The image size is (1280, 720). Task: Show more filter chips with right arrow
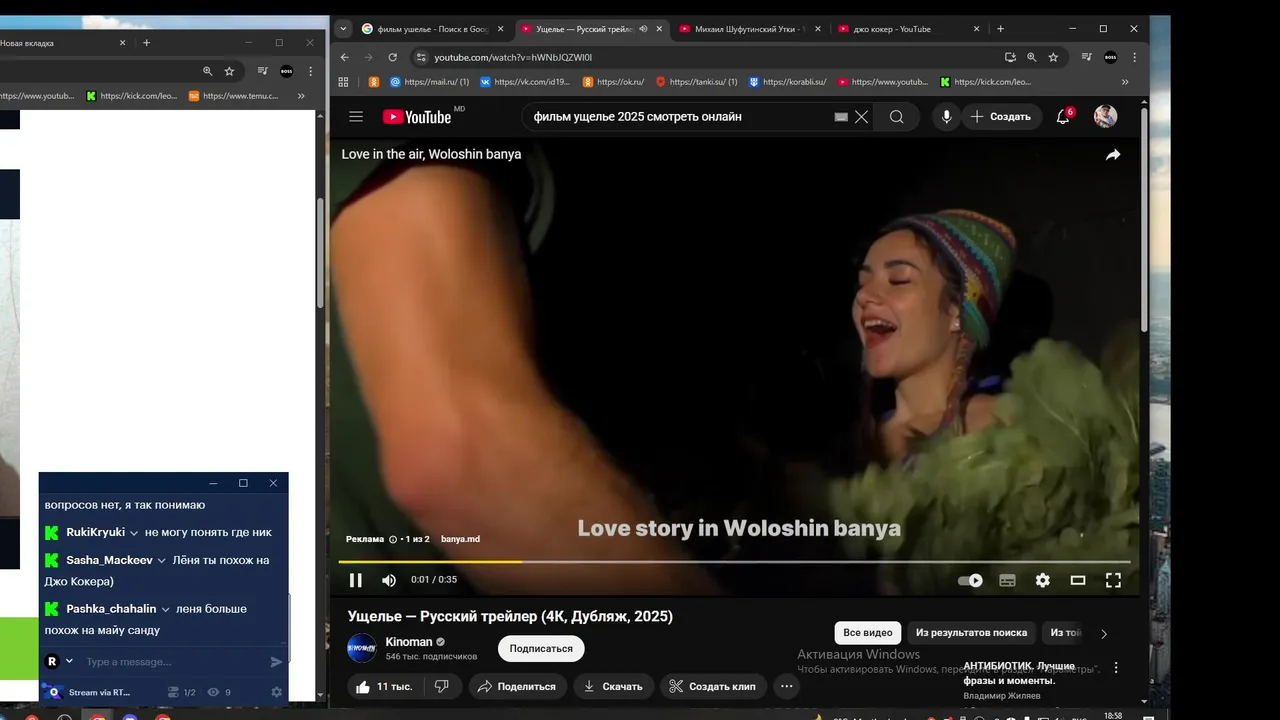1104,633
